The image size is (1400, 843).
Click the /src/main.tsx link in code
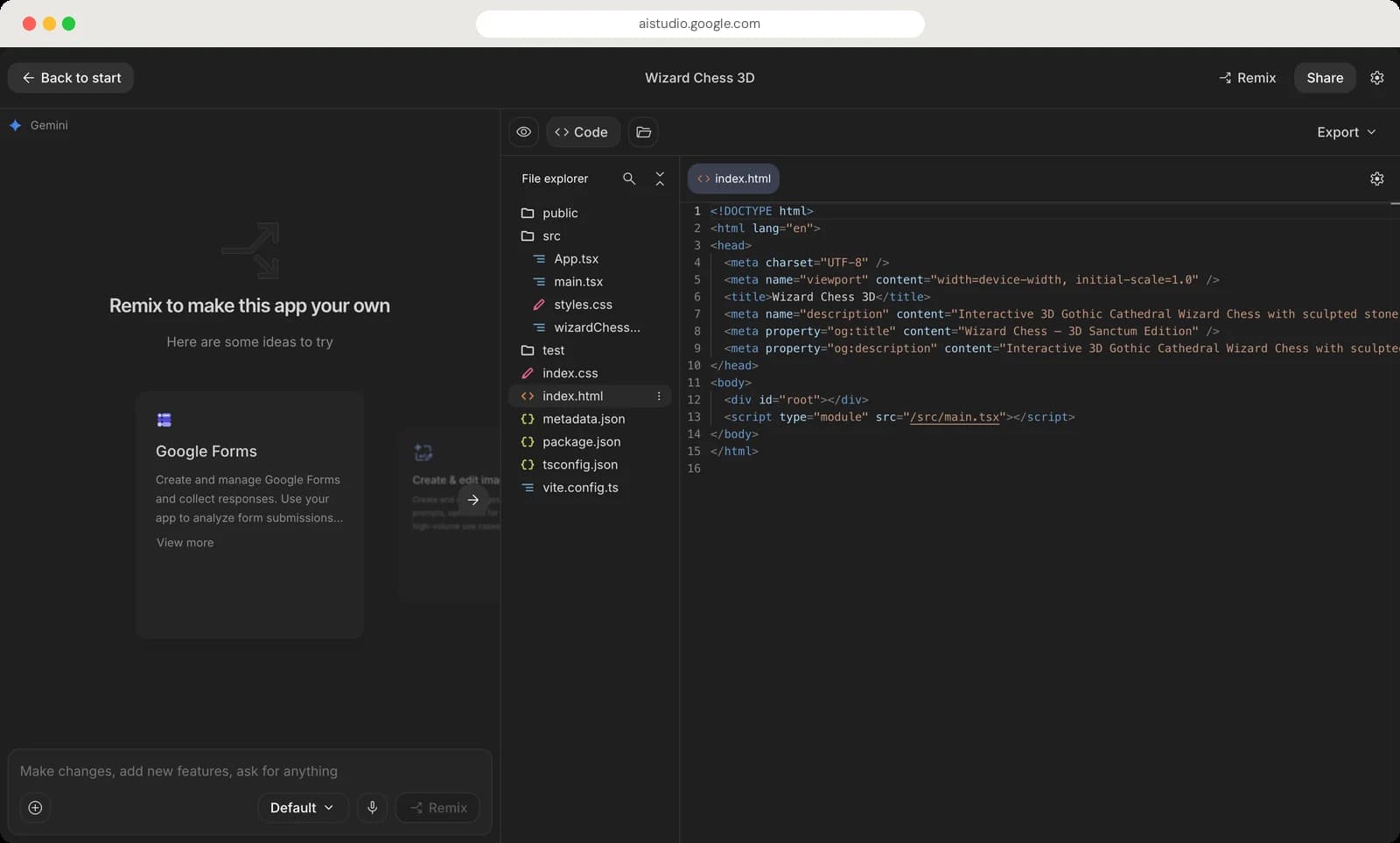click(x=954, y=417)
